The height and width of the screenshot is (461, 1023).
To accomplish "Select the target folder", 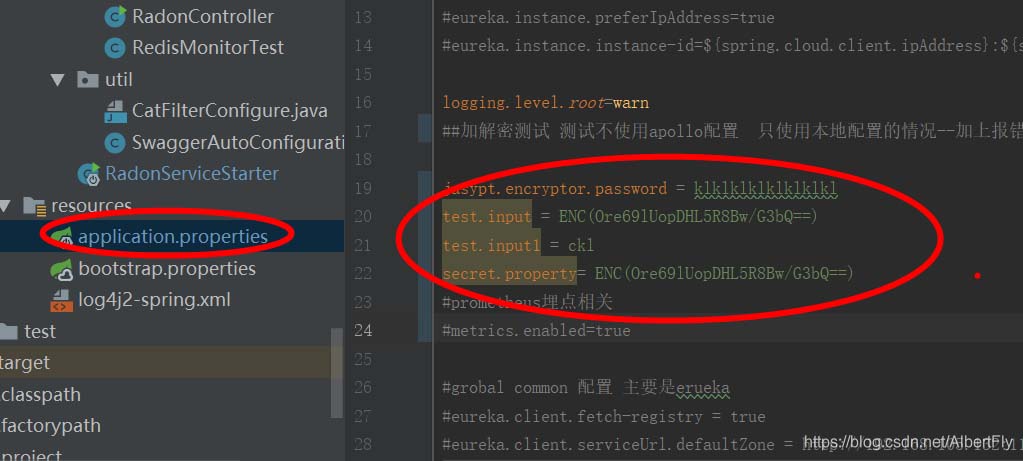I will (25, 363).
